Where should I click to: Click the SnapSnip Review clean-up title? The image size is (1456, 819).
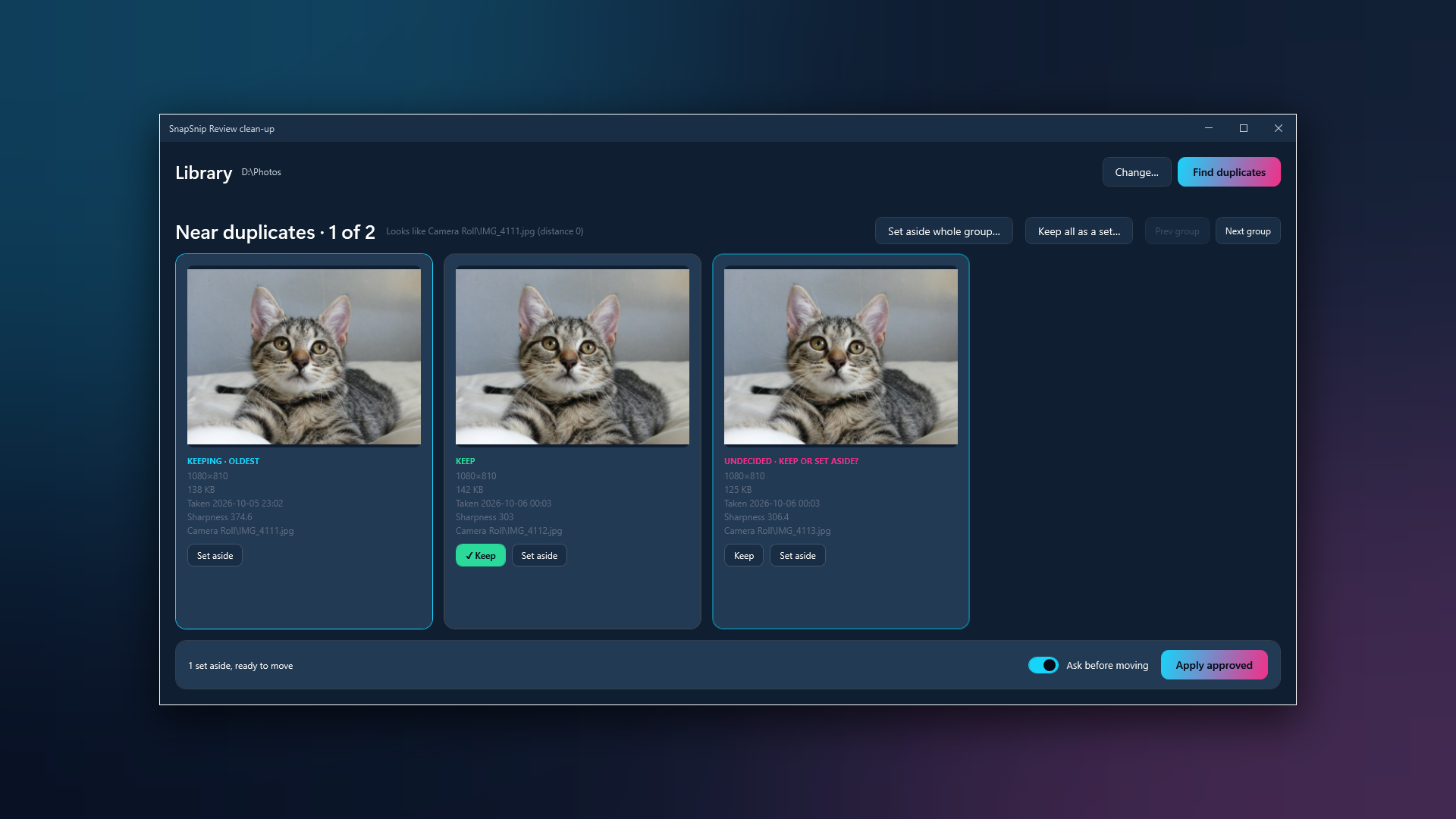[x=221, y=129]
